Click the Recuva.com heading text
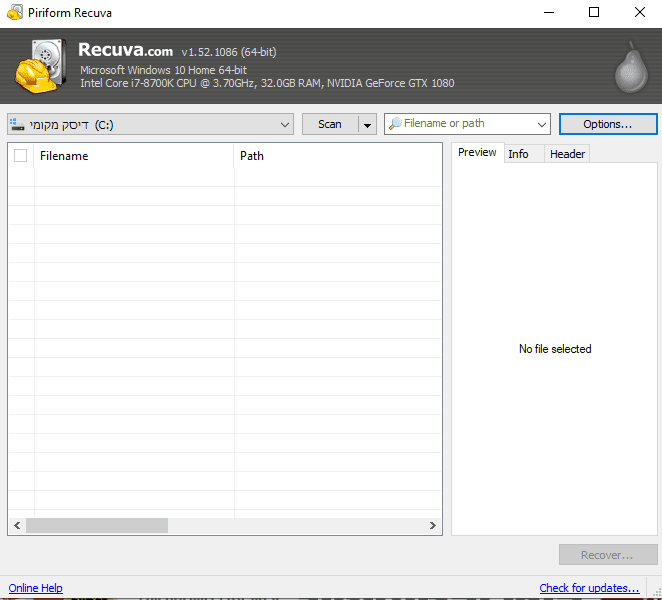Viewport: 662px width, 600px height. click(x=125, y=50)
